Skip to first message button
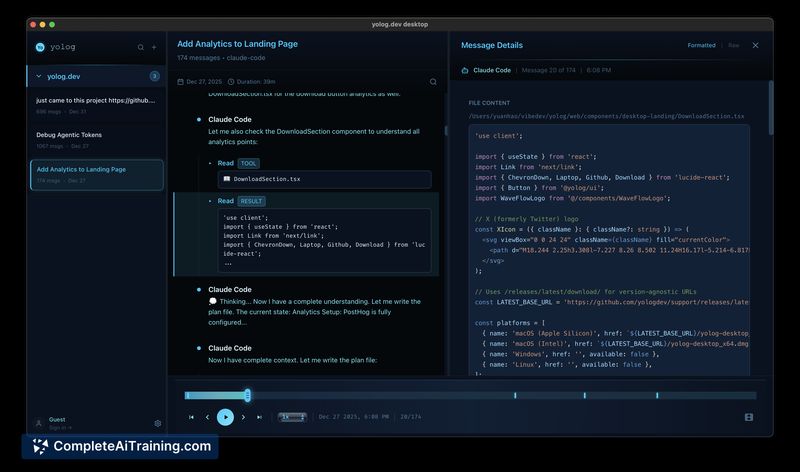Image resolution: width=800 pixels, height=472 pixels. click(x=191, y=417)
